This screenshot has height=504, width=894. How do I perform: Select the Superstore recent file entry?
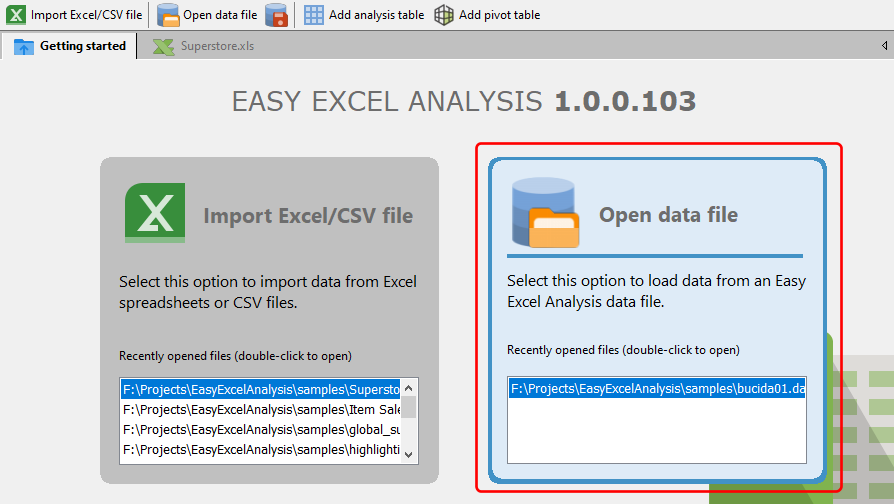tap(260, 389)
